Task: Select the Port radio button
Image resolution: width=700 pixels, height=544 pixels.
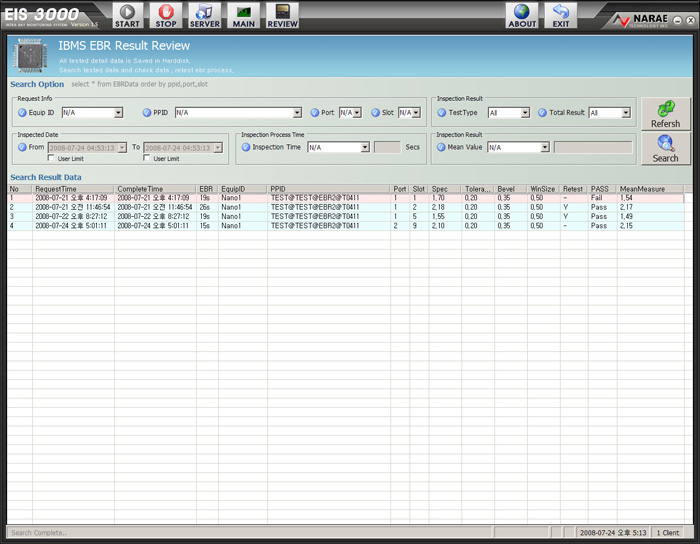Action: tap(315, 112)
